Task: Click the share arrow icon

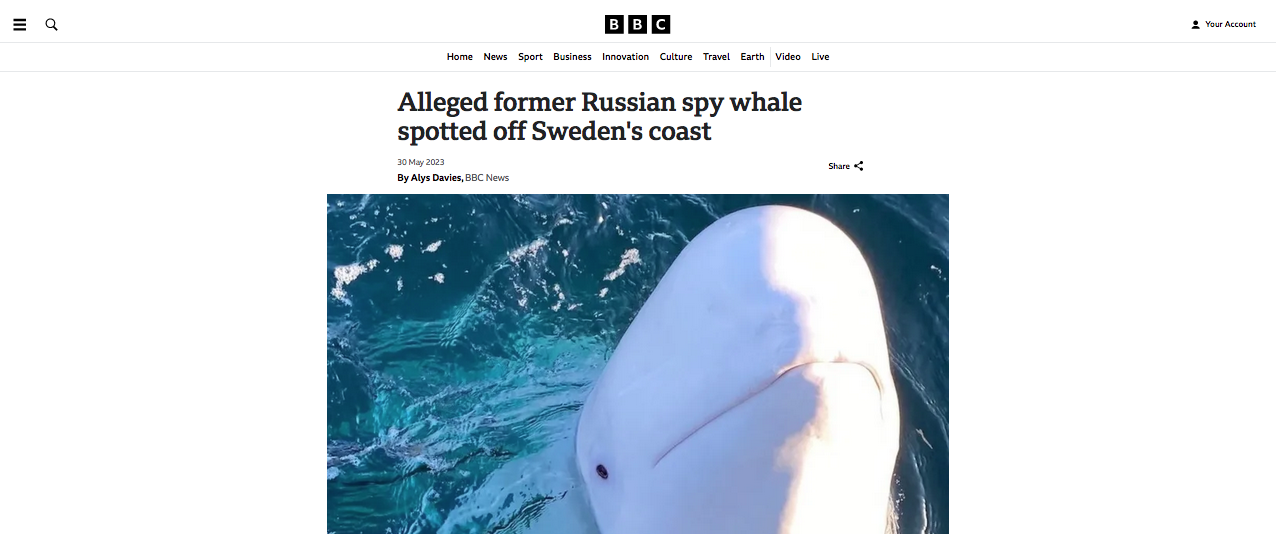Action: (859, 166)
